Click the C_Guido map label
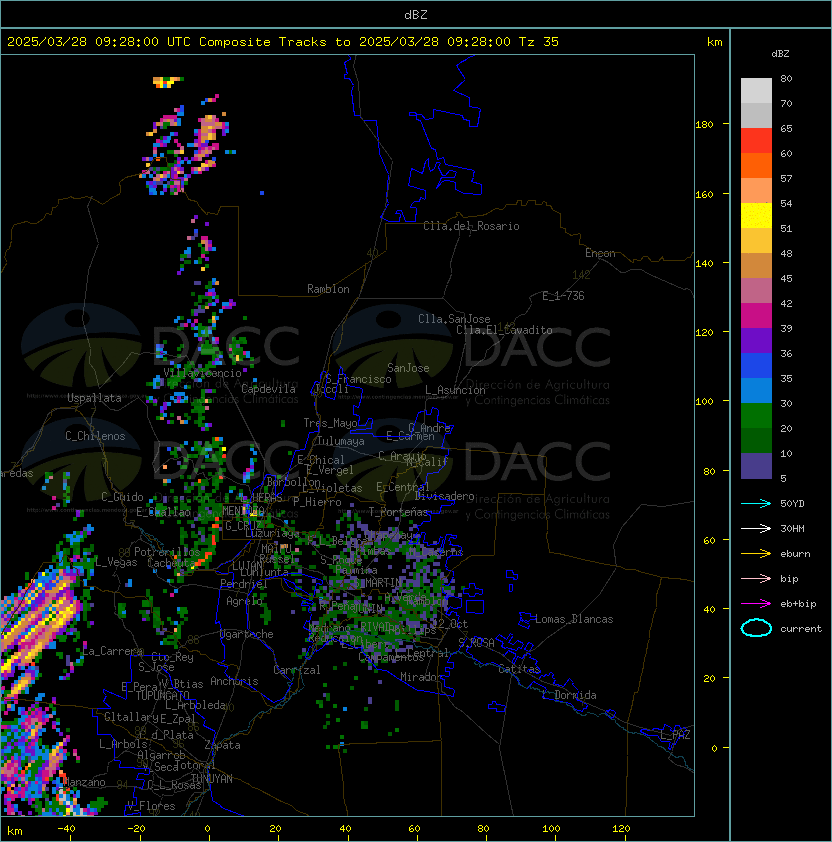This screenshot has width=832, height=842. pyautogui.click(x=122, y=497)
